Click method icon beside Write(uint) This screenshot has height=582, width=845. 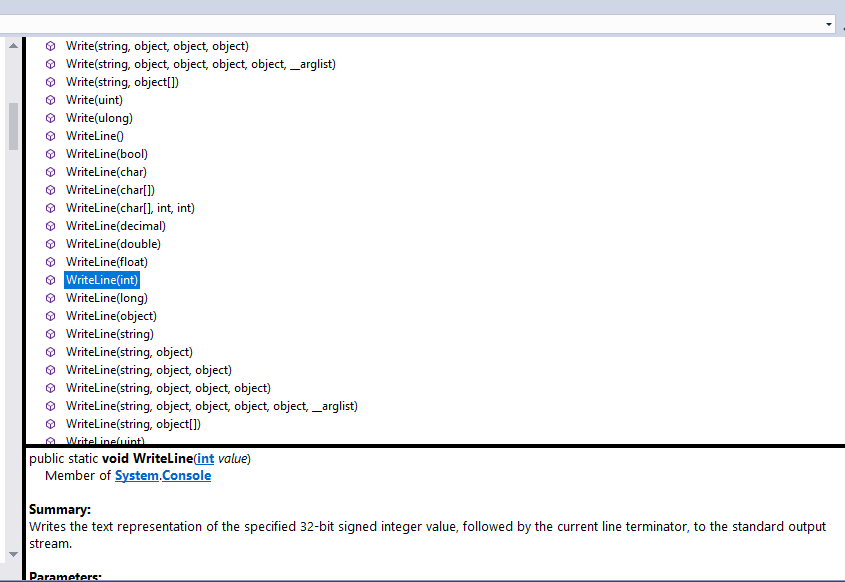coord(51,100)
